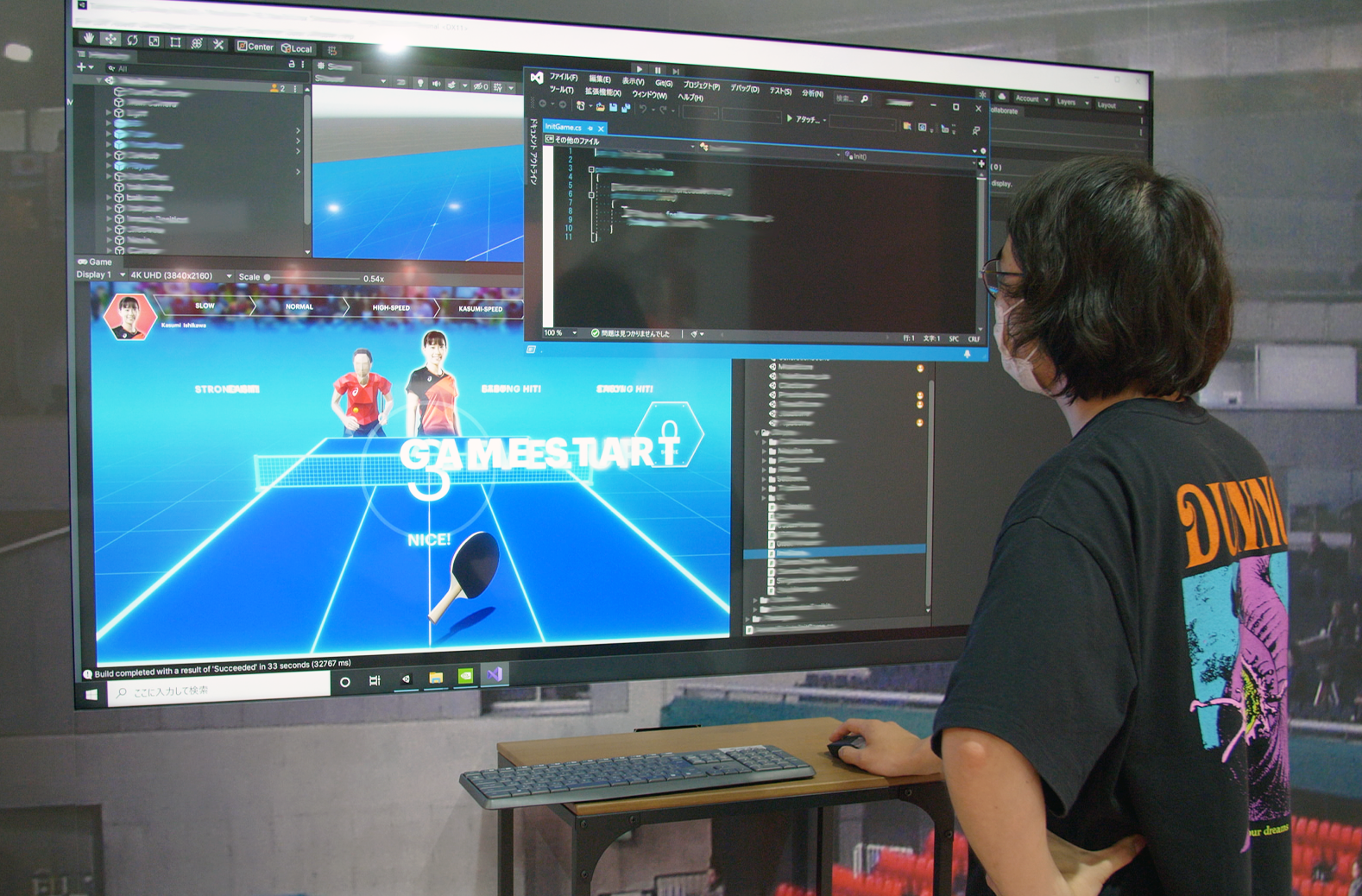This screenshot has height=896, width=1362.
Task: Open the Git(G) menu
Action: tap(663, 83)
